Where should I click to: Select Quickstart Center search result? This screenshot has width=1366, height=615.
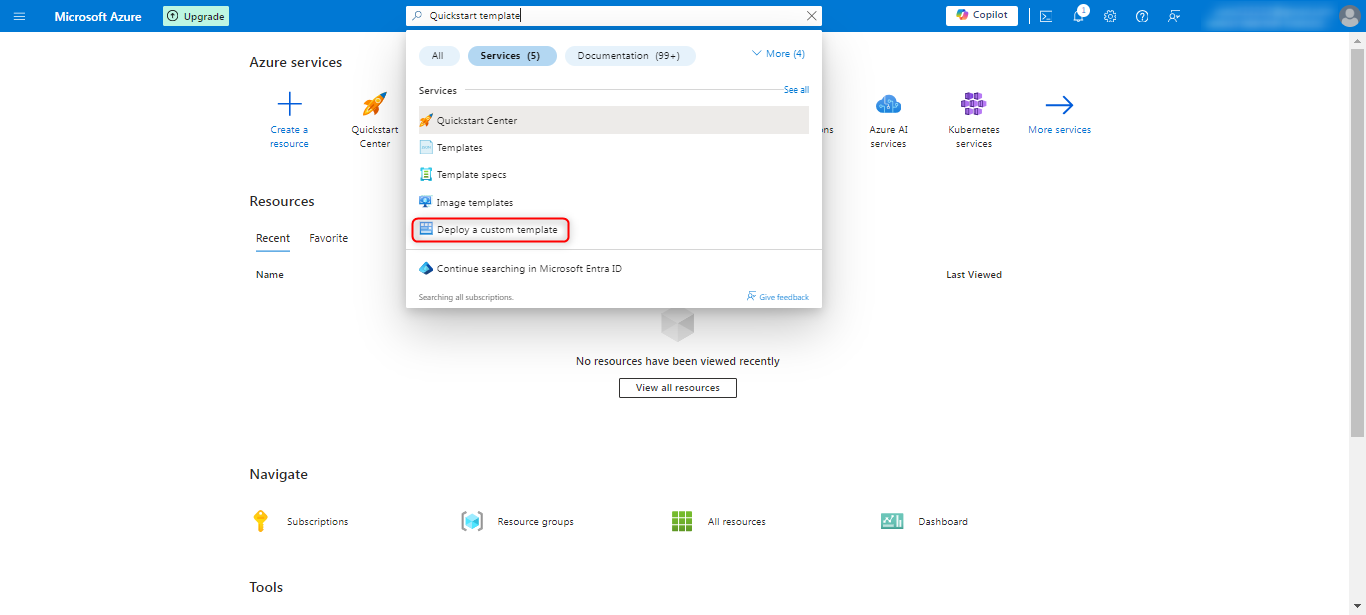click(613, 120)
